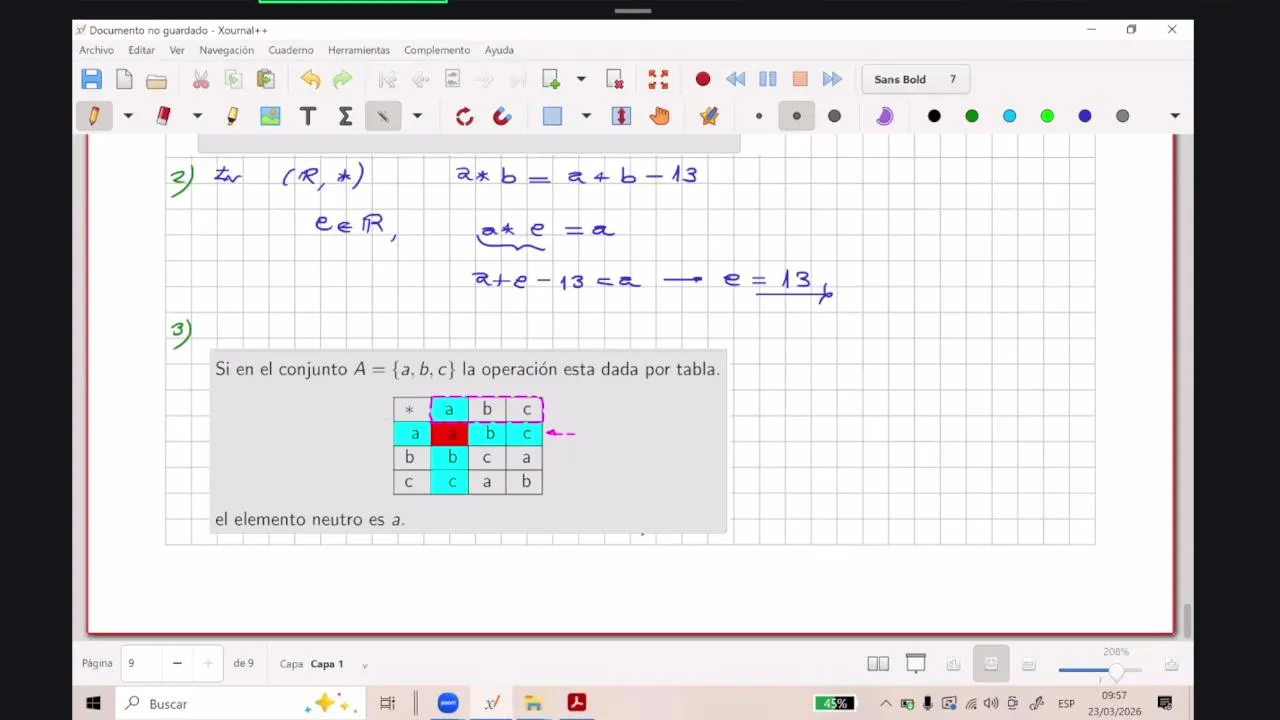This screenshot has height=720, width=1280.
Task: Open the Ayuda menu
Action: click(x=499, y=50)
